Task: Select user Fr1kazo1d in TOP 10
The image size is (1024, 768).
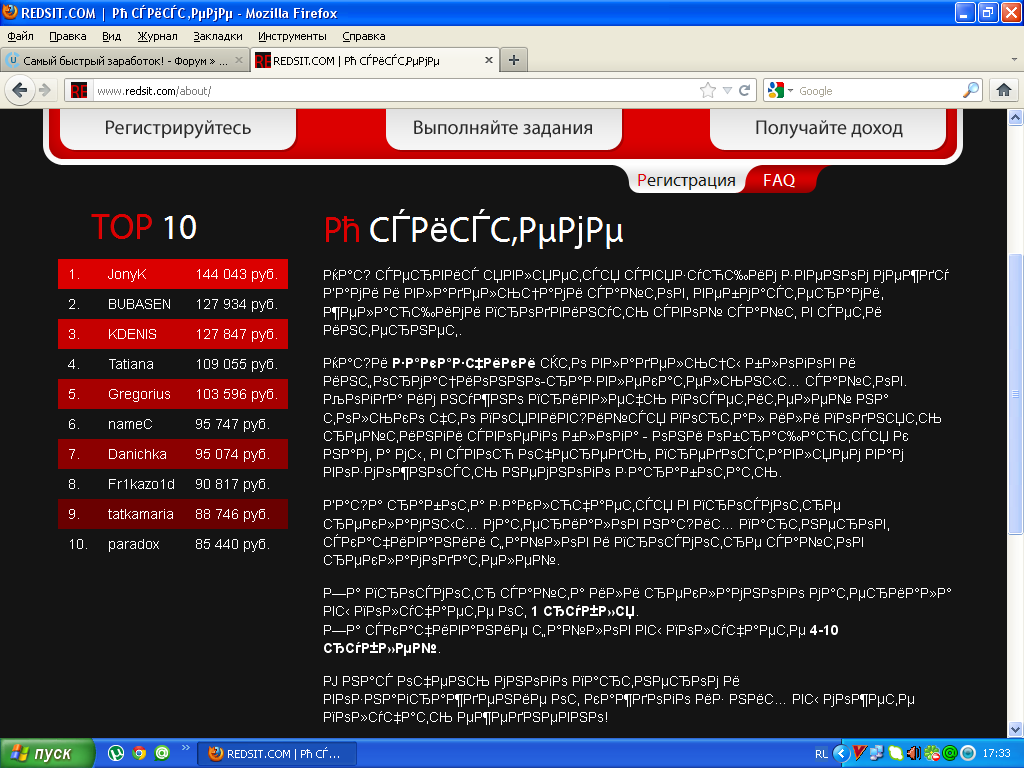Action: pyautogui.click(x=141, y=485)
